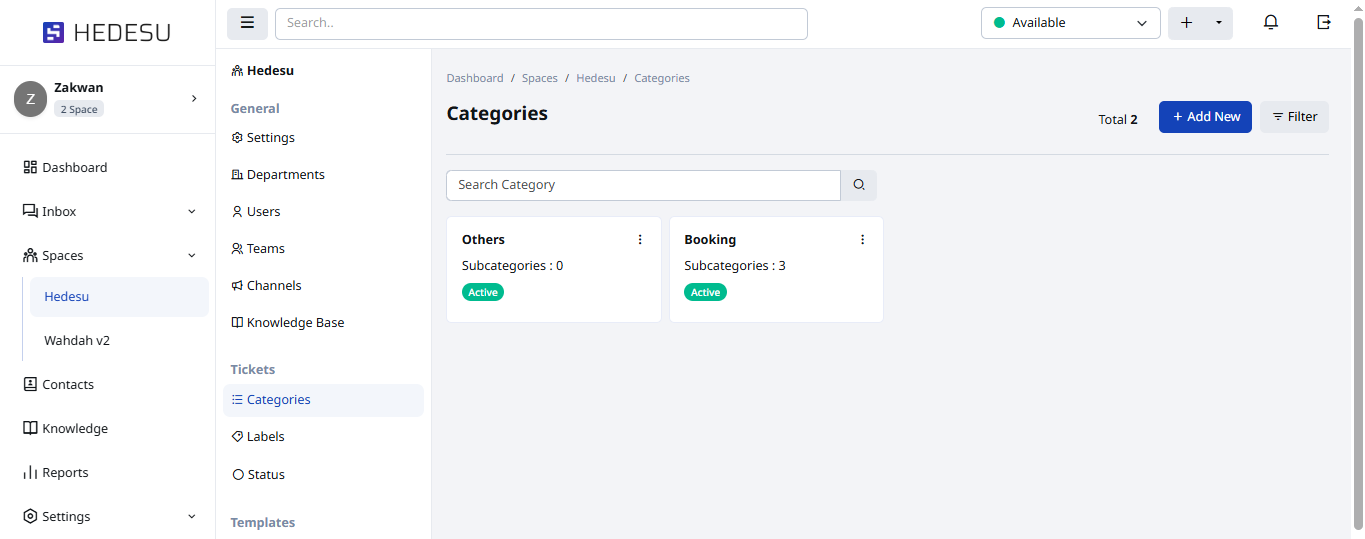This screenshot has width=1365, height=539.
Task: Open Labels in the Tickets section
Action: (265, 437)
